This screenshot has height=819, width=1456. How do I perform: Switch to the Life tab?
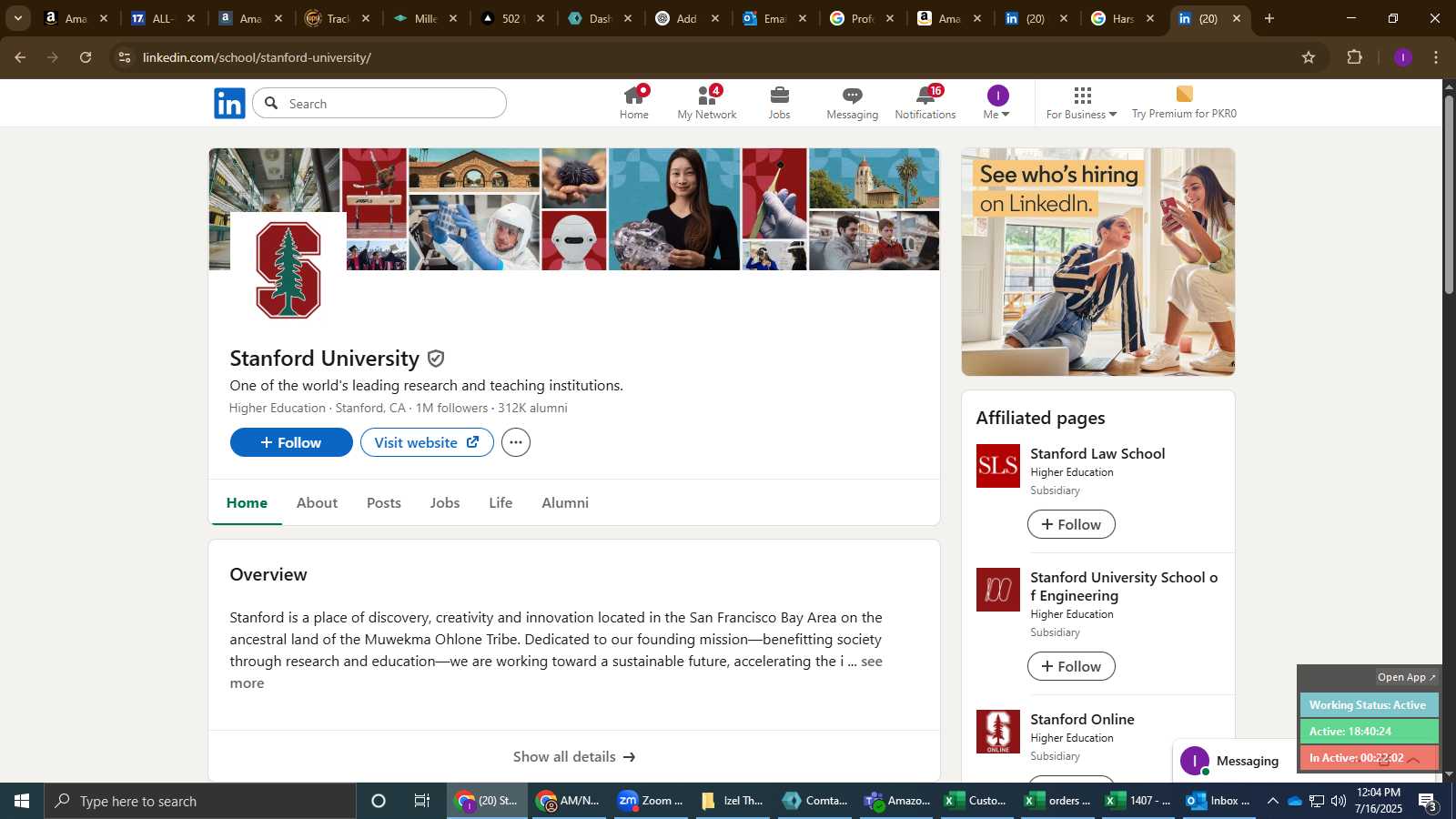click(500, 502)
